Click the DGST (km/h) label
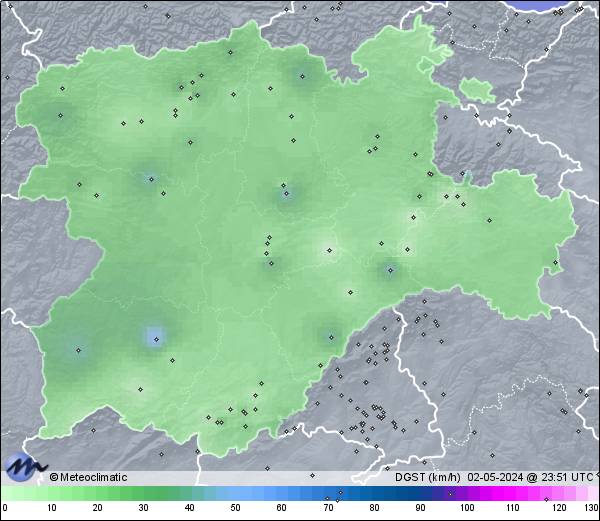This screenshot has width=600, height=521. (427, 477)
